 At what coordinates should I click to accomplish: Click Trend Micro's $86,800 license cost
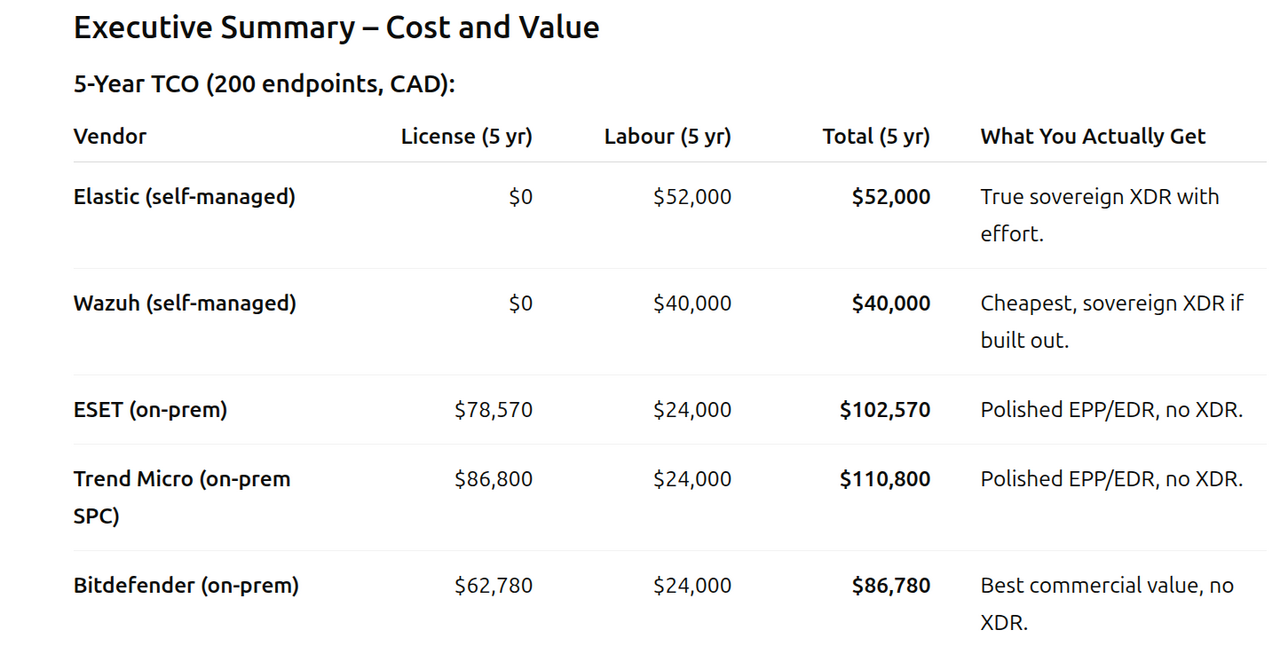click(x=493, y=479)
